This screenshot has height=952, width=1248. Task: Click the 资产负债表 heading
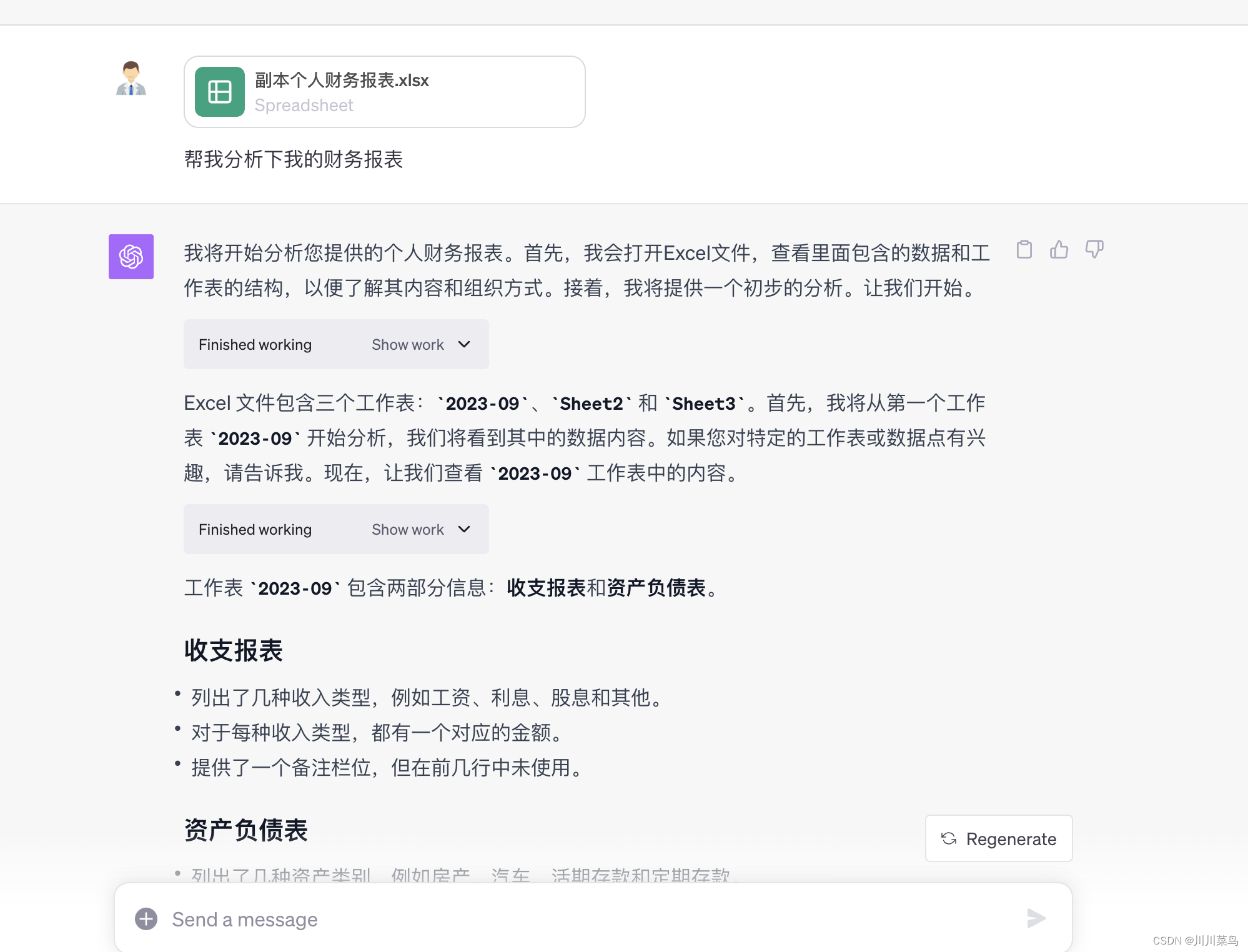(x=246, y=830)
